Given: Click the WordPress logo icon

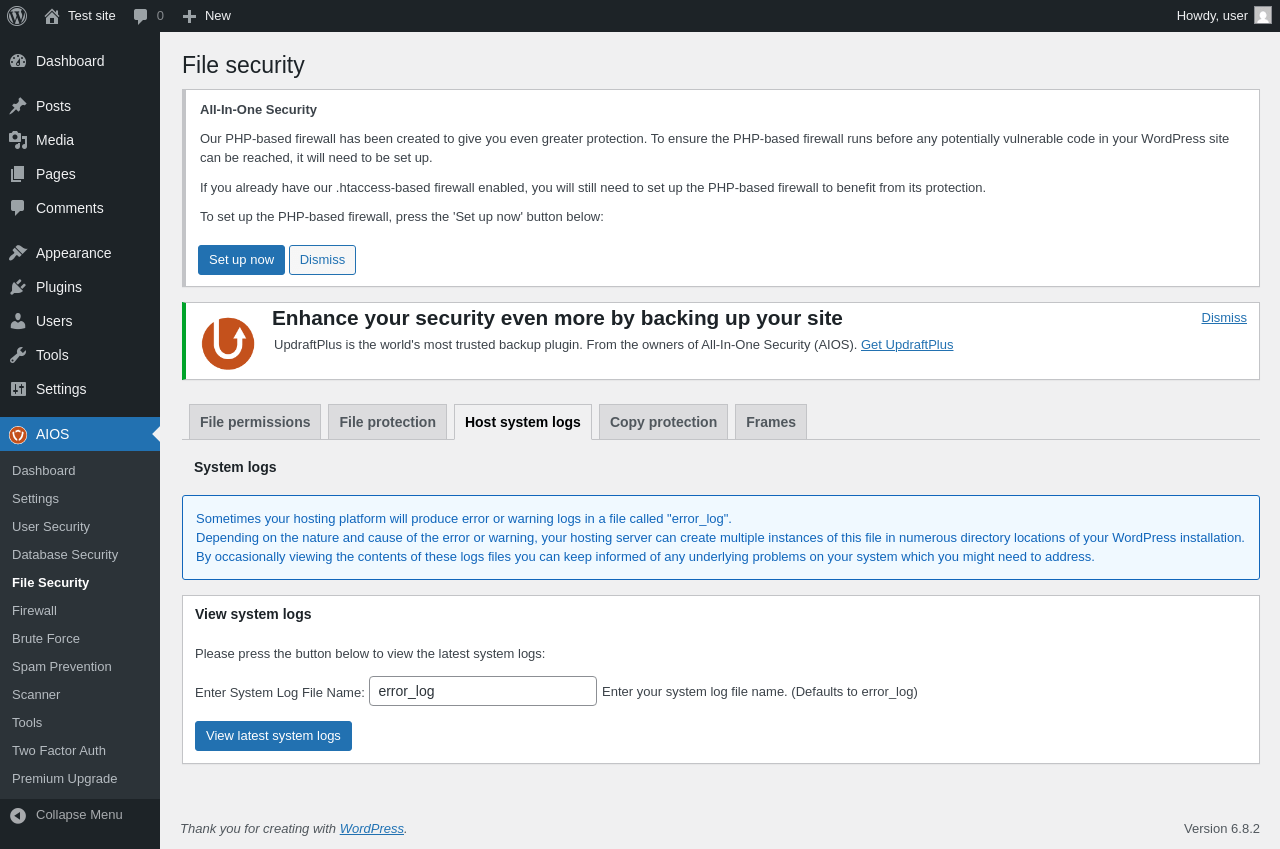Looking at the screenshot, I should click(17, 16).
